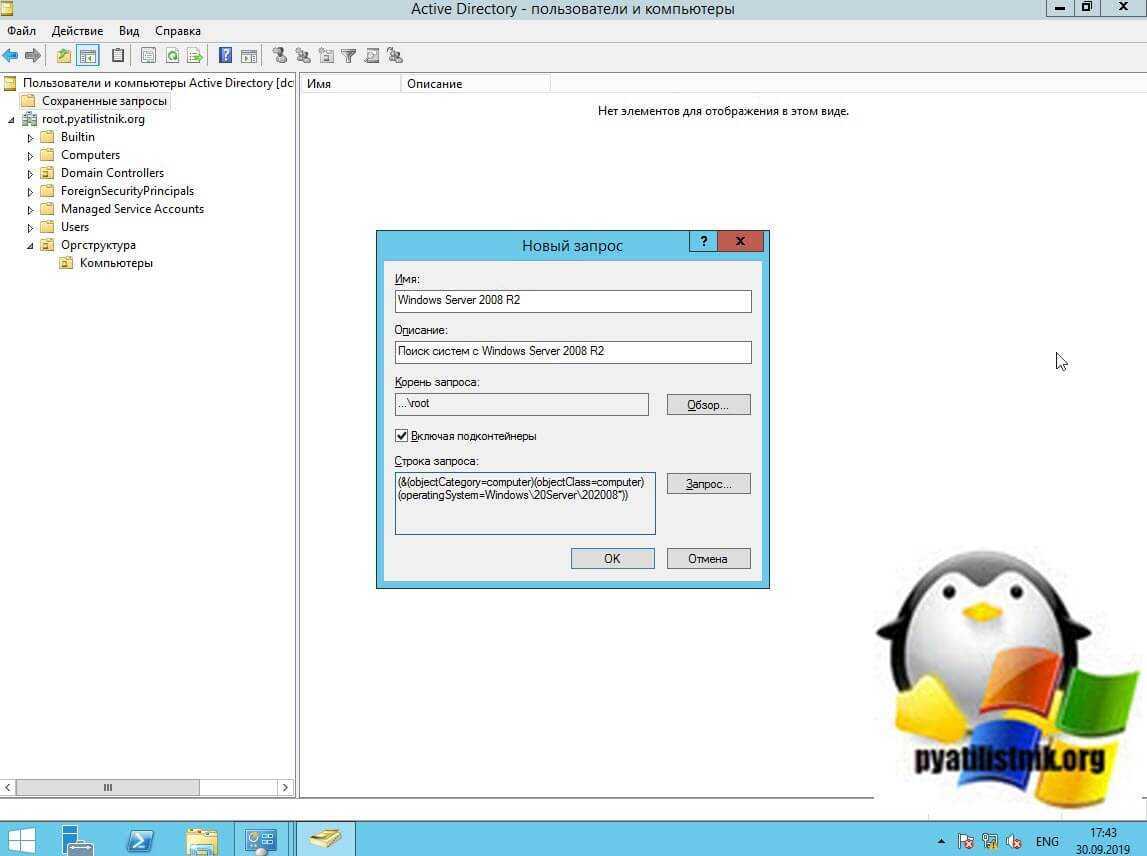Create new organizational unit icon

click(326, 56)
